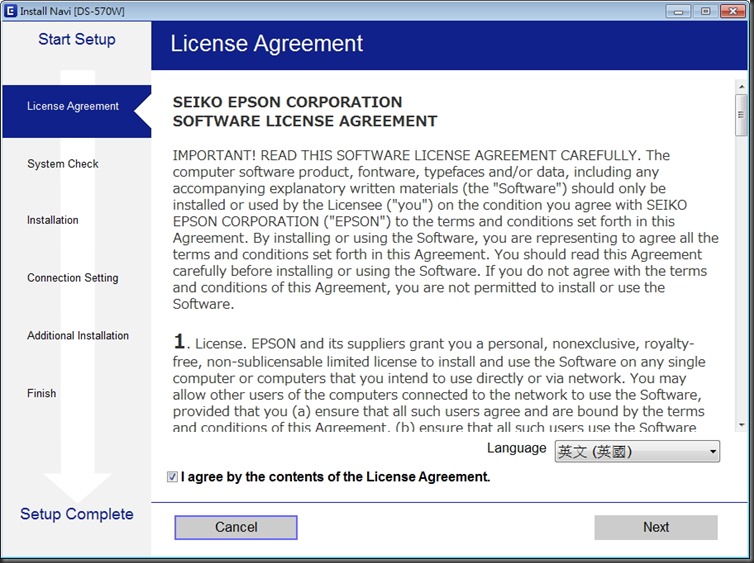
Task: Click the Language label
Action: (516, 448)
